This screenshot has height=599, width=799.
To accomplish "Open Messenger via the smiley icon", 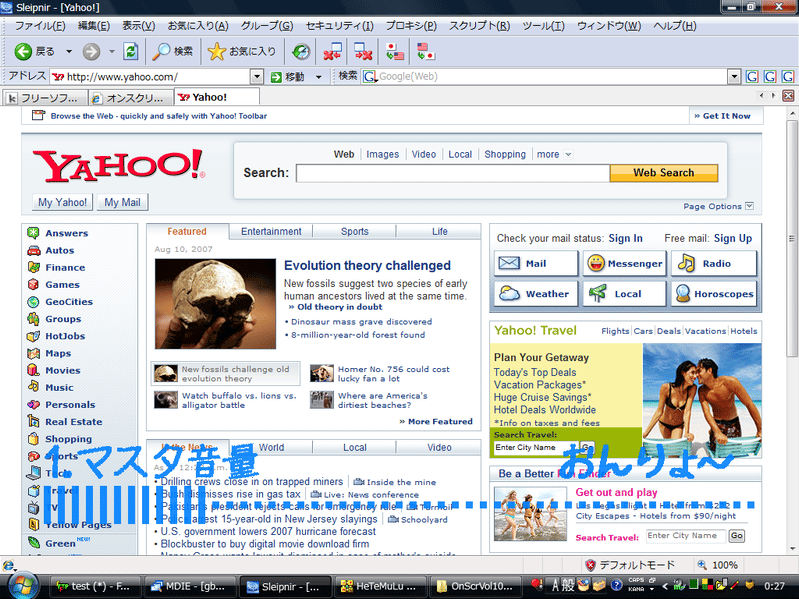I will (x=596, y=263).
